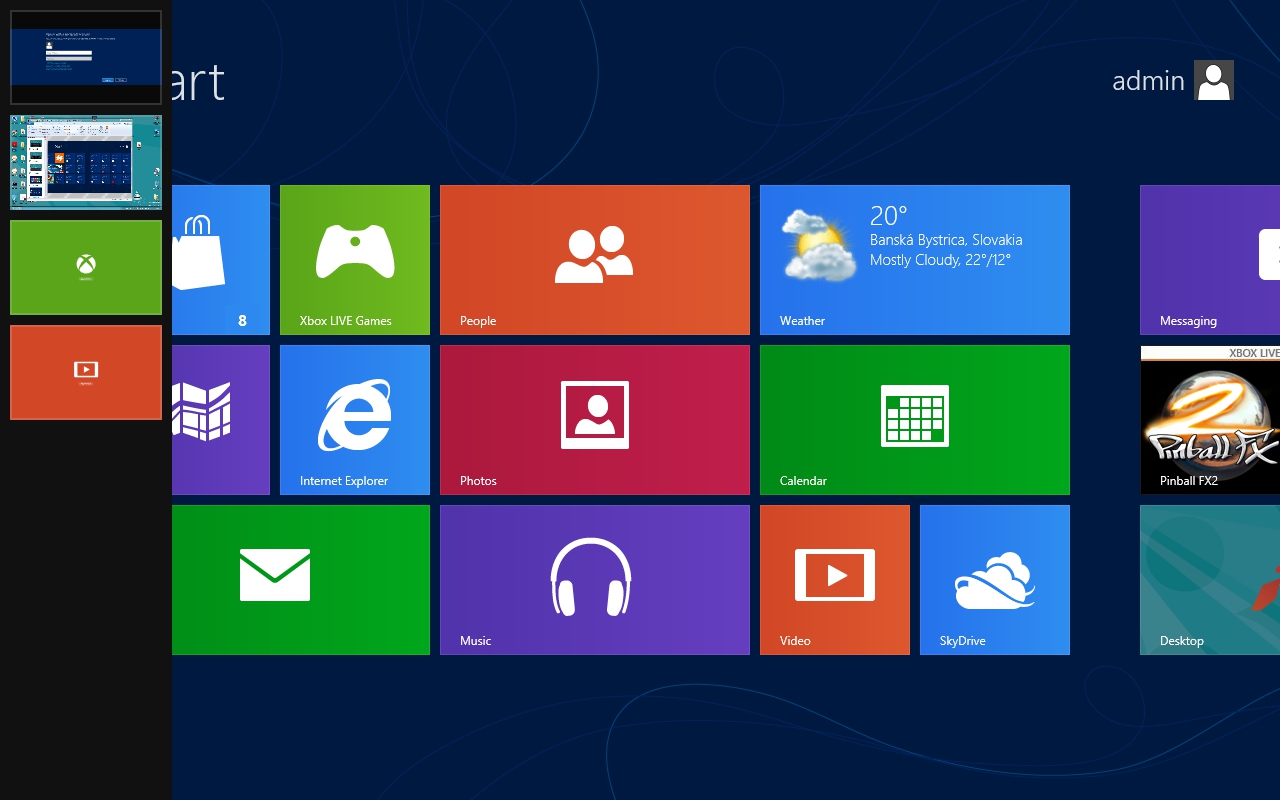The image size is (1280, 800).
Task: Open the green Mail envelope tile
Action: point(301,580)
